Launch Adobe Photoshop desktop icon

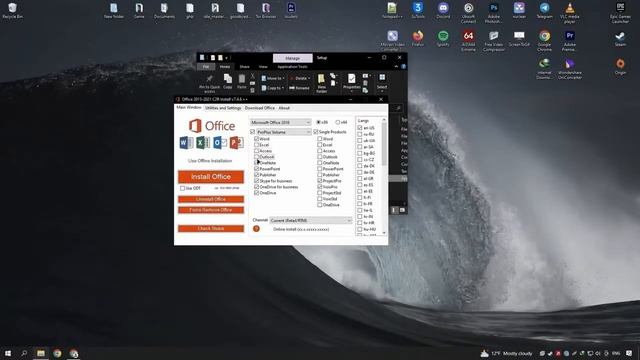(493, 12)
